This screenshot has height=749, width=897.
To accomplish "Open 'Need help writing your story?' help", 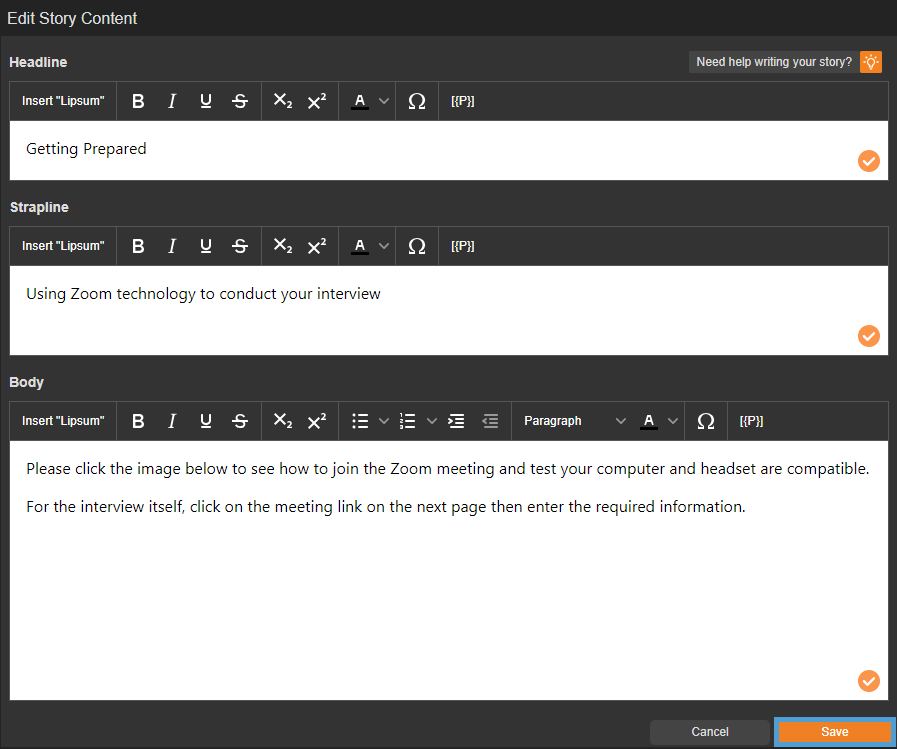I will point(785,62).
